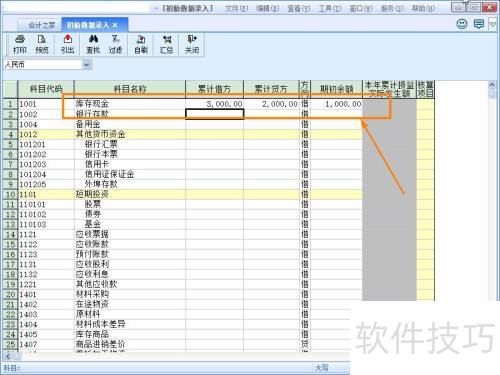Select the 查找 binoculars search tool

(x=93, y=44)
